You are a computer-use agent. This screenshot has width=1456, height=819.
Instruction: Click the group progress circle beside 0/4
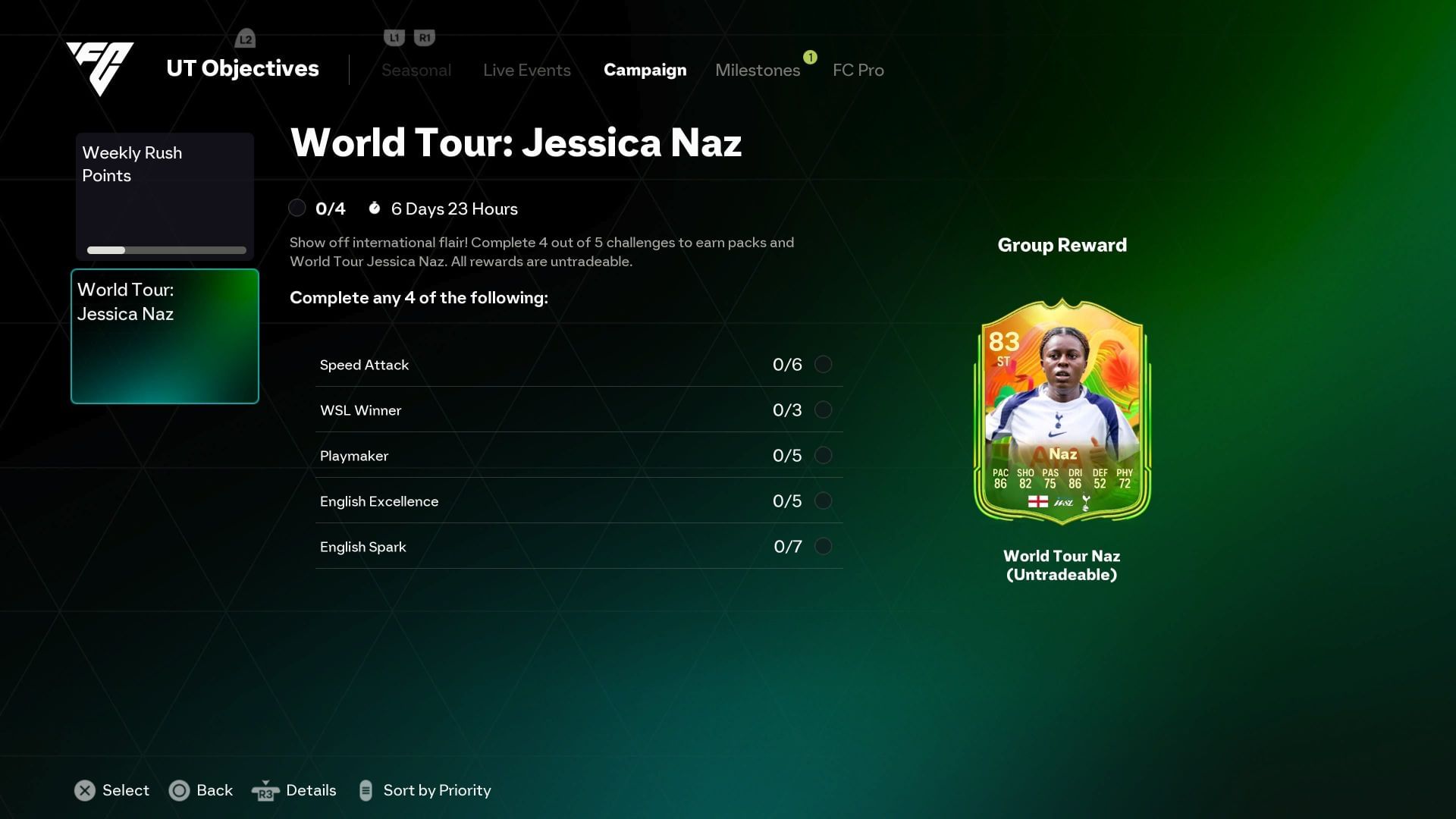tap(297, 208)
